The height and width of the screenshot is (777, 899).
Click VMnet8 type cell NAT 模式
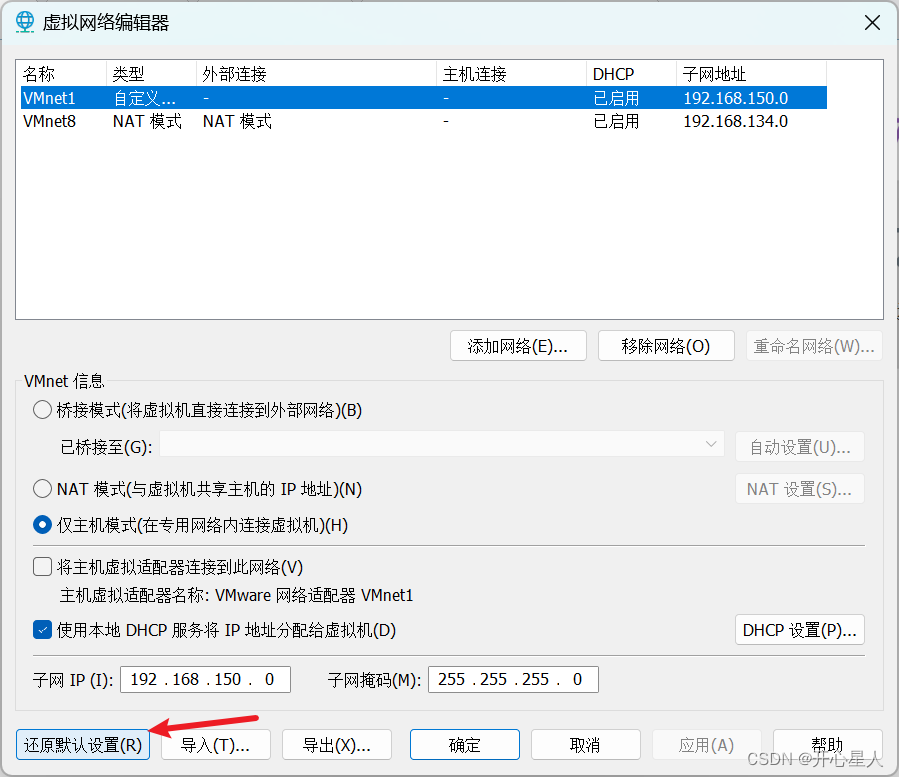[147, 122]
